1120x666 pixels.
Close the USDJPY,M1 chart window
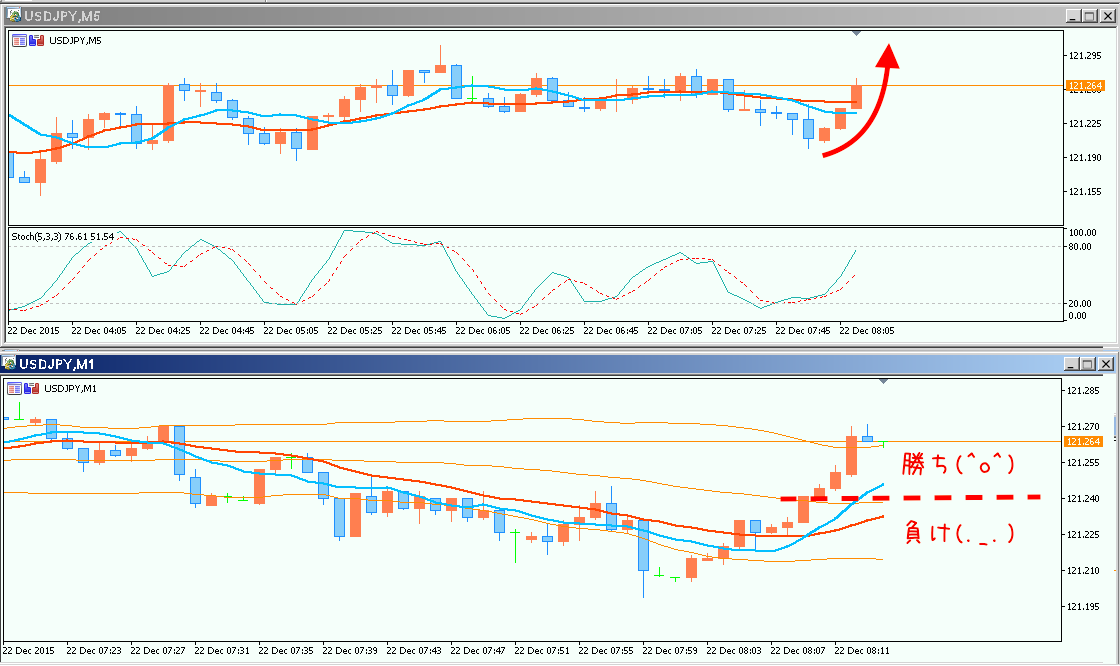[1105, 364]
